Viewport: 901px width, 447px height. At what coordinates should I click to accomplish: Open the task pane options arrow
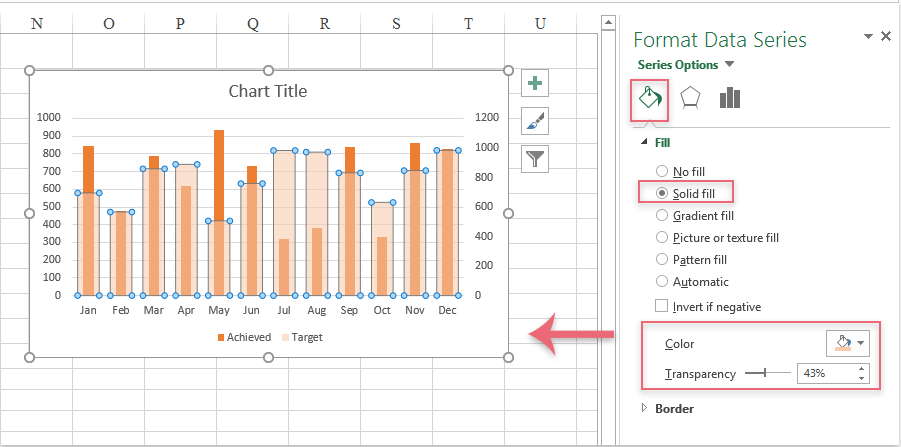tap(868, 37)
